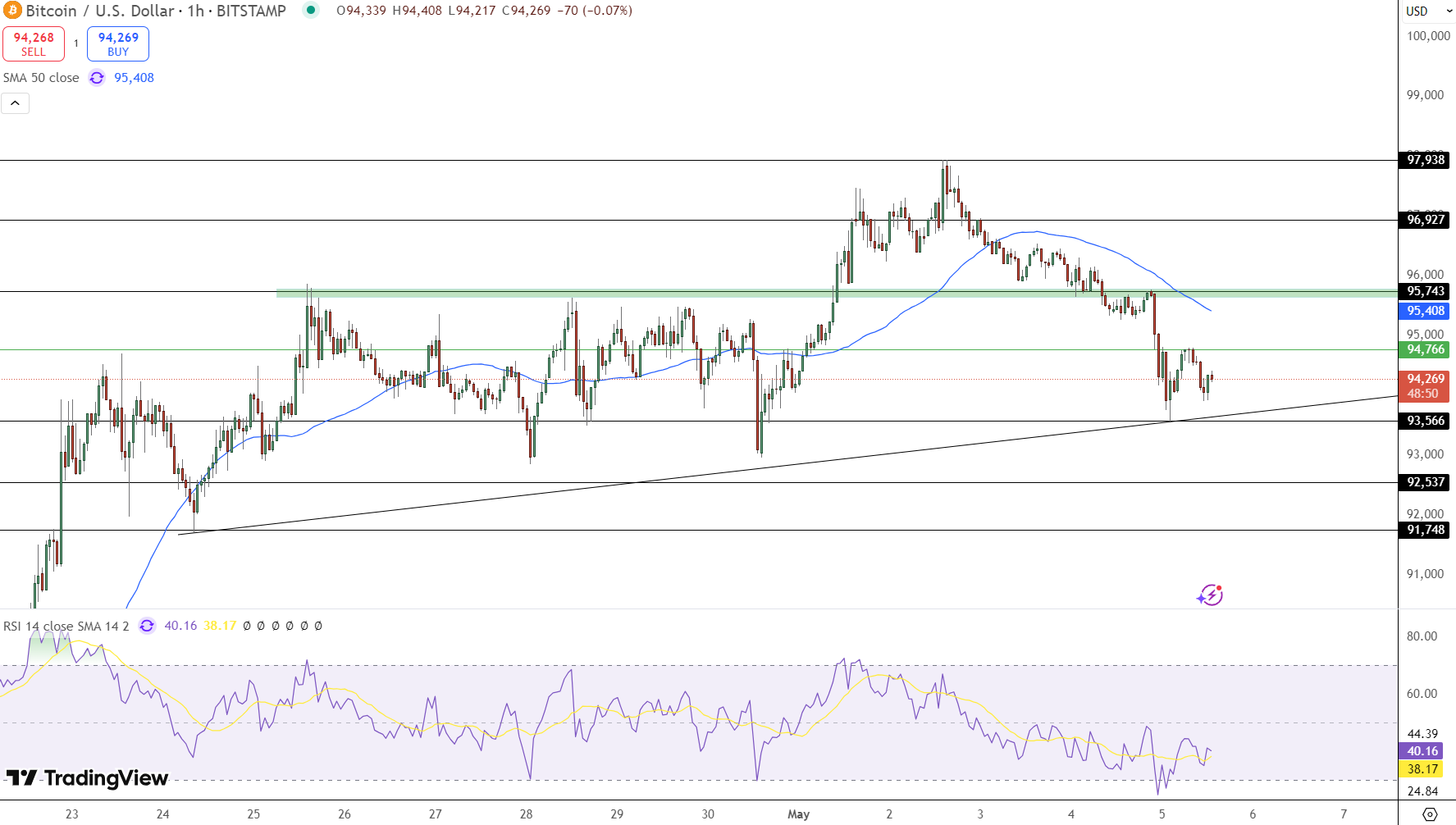1456x825 pixels.
Task: Select the 93,566 horizontal line label
Action: [1425, 421]
